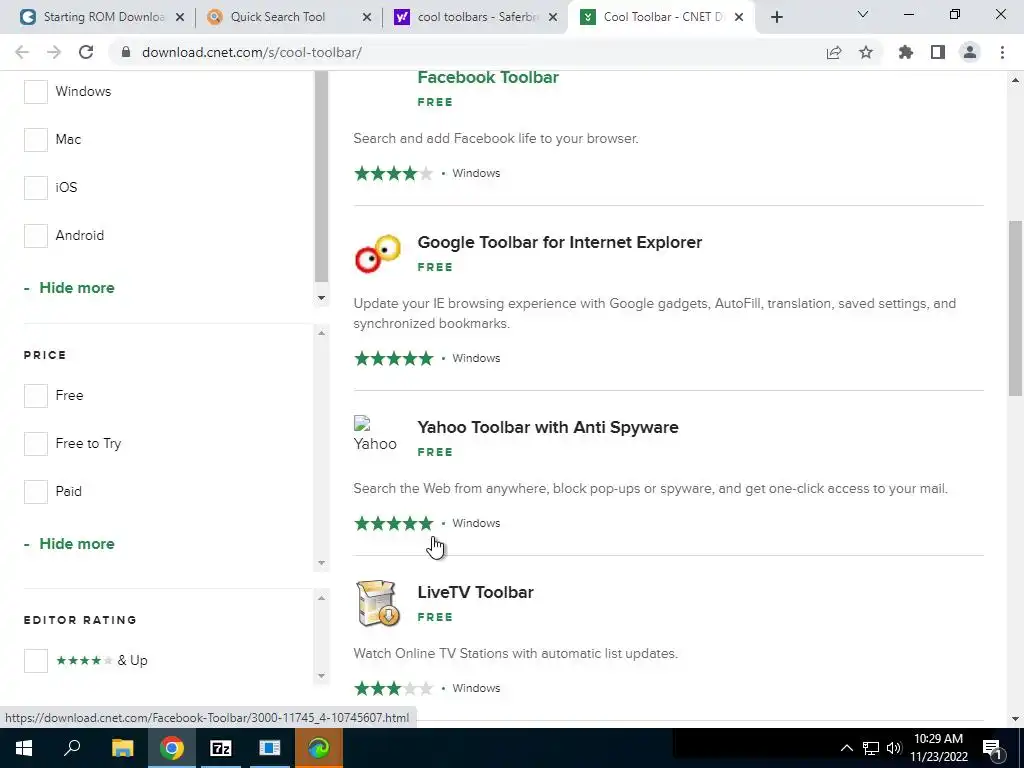The width and height of the screenshot is (1024, 768).
Task: Check the 4 stars & Up editor rating
Action: pyautogui.click(x=36, y=661)
